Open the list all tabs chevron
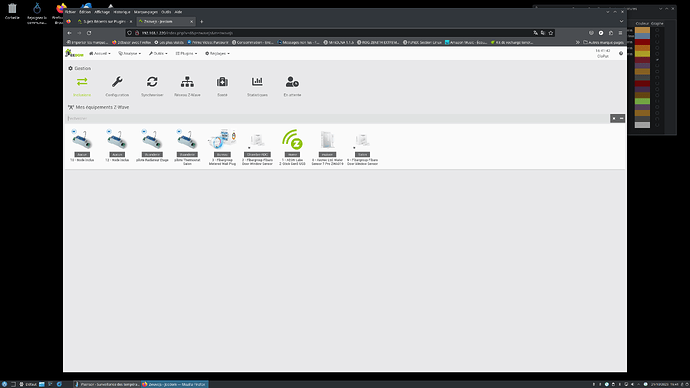Viewport: 690px width, 388px height. point(621,22)
